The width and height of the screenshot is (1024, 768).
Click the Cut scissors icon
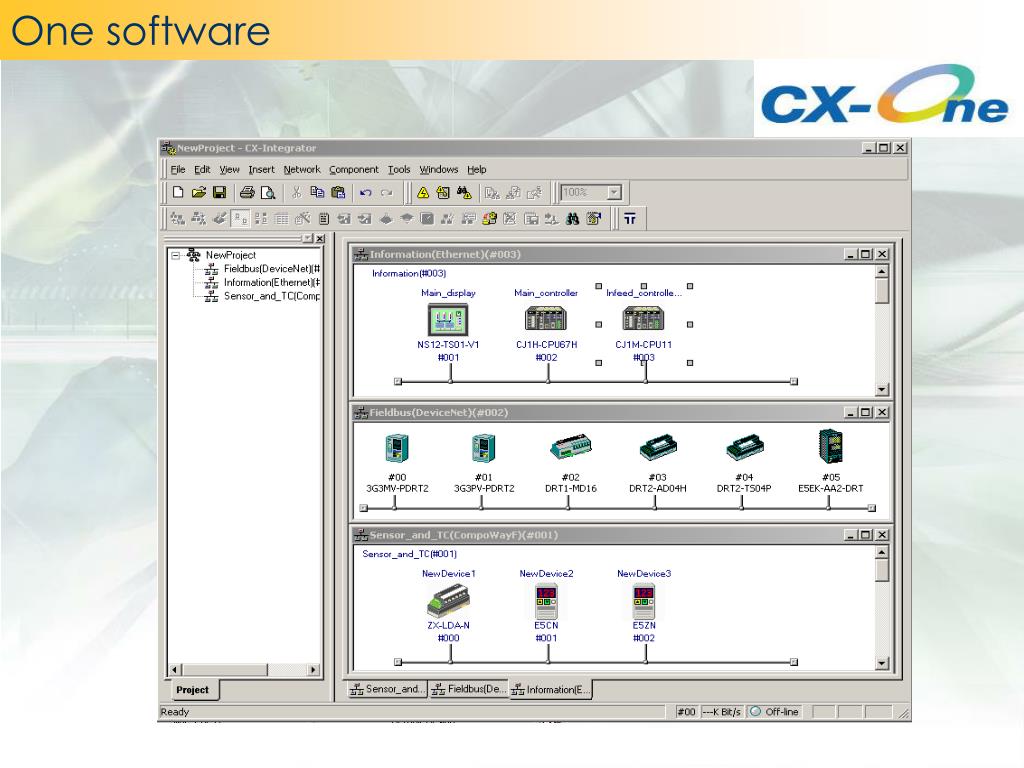pos(296,192)
